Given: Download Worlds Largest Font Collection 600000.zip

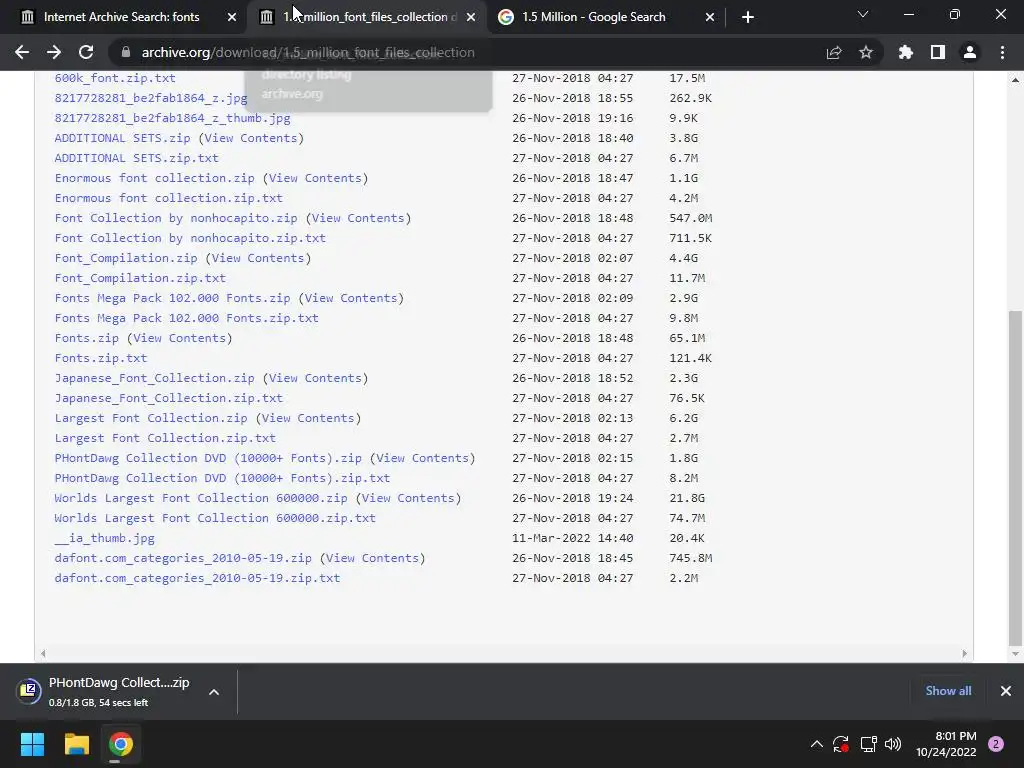Looking at the screenshot, I should 200,498.
